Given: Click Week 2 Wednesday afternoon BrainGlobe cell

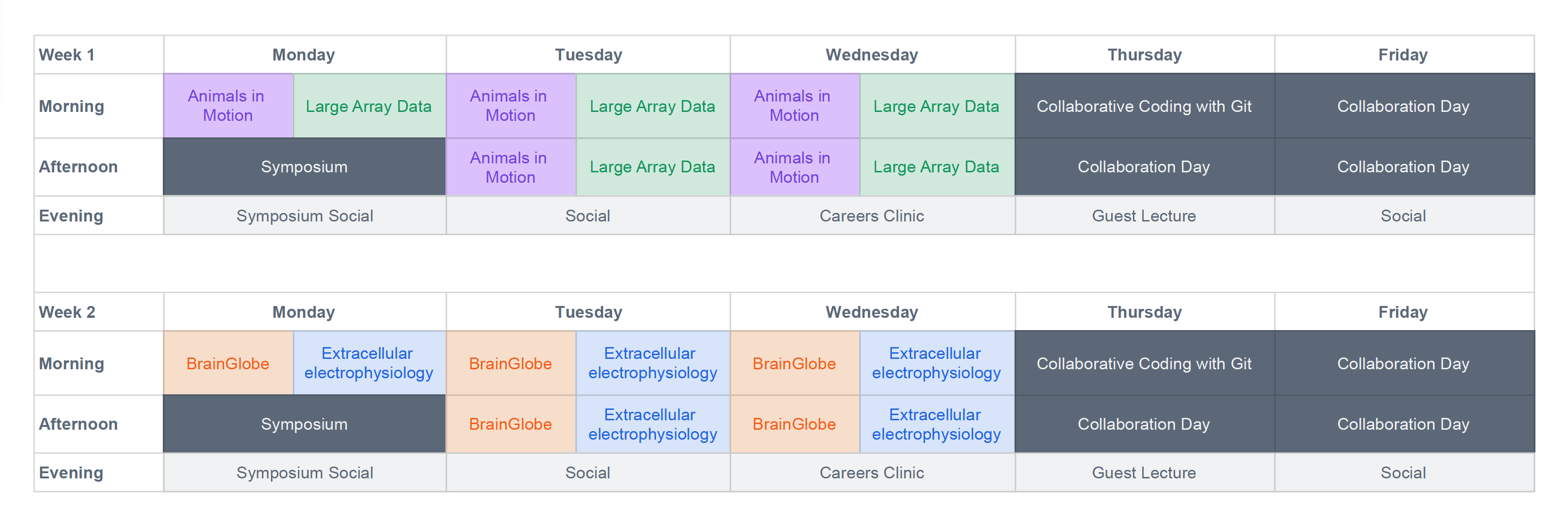Looking at the screenshot, I should [794, 424].
